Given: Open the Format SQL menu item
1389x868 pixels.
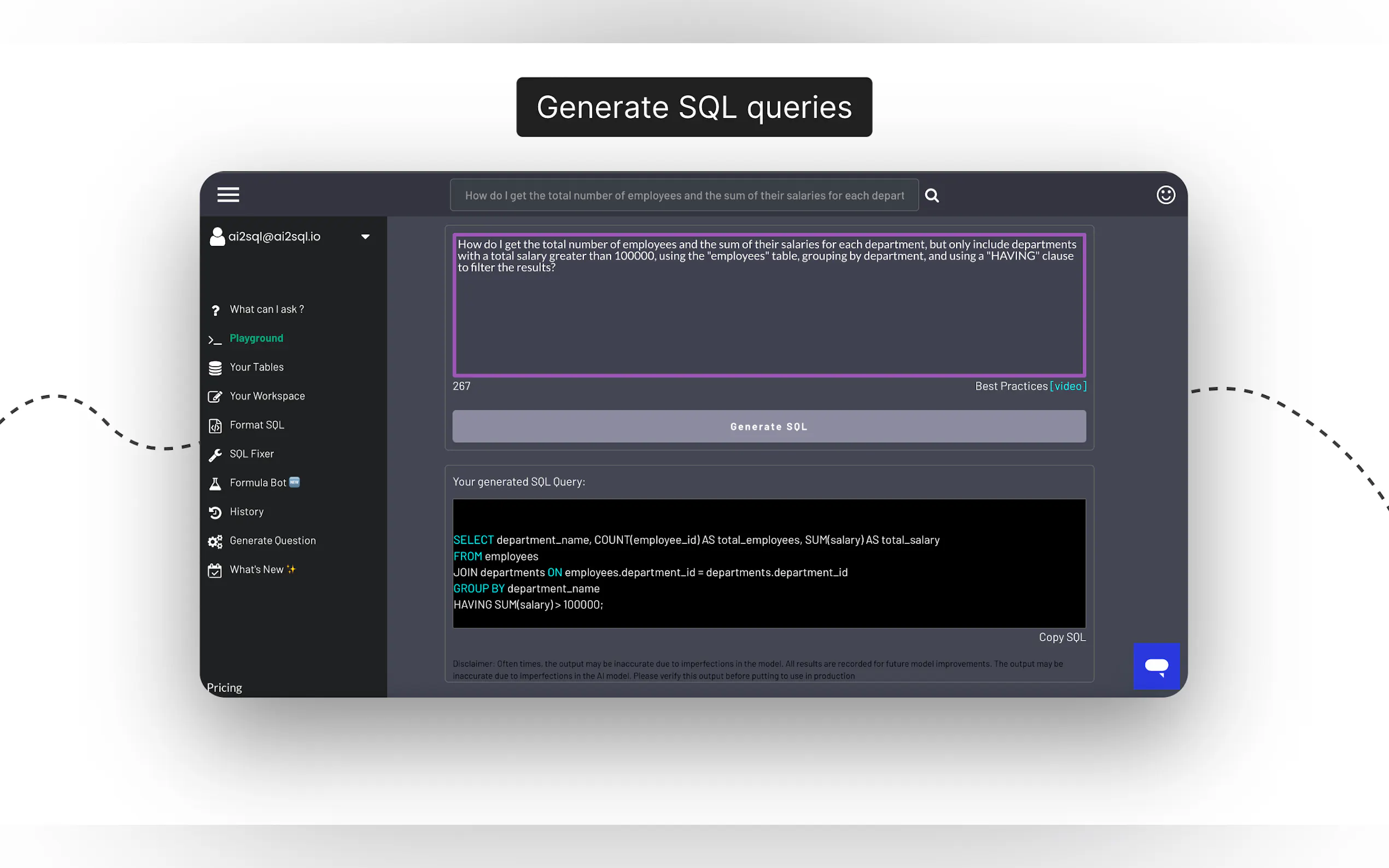Looking at the screenshot, I should [256, 425].
